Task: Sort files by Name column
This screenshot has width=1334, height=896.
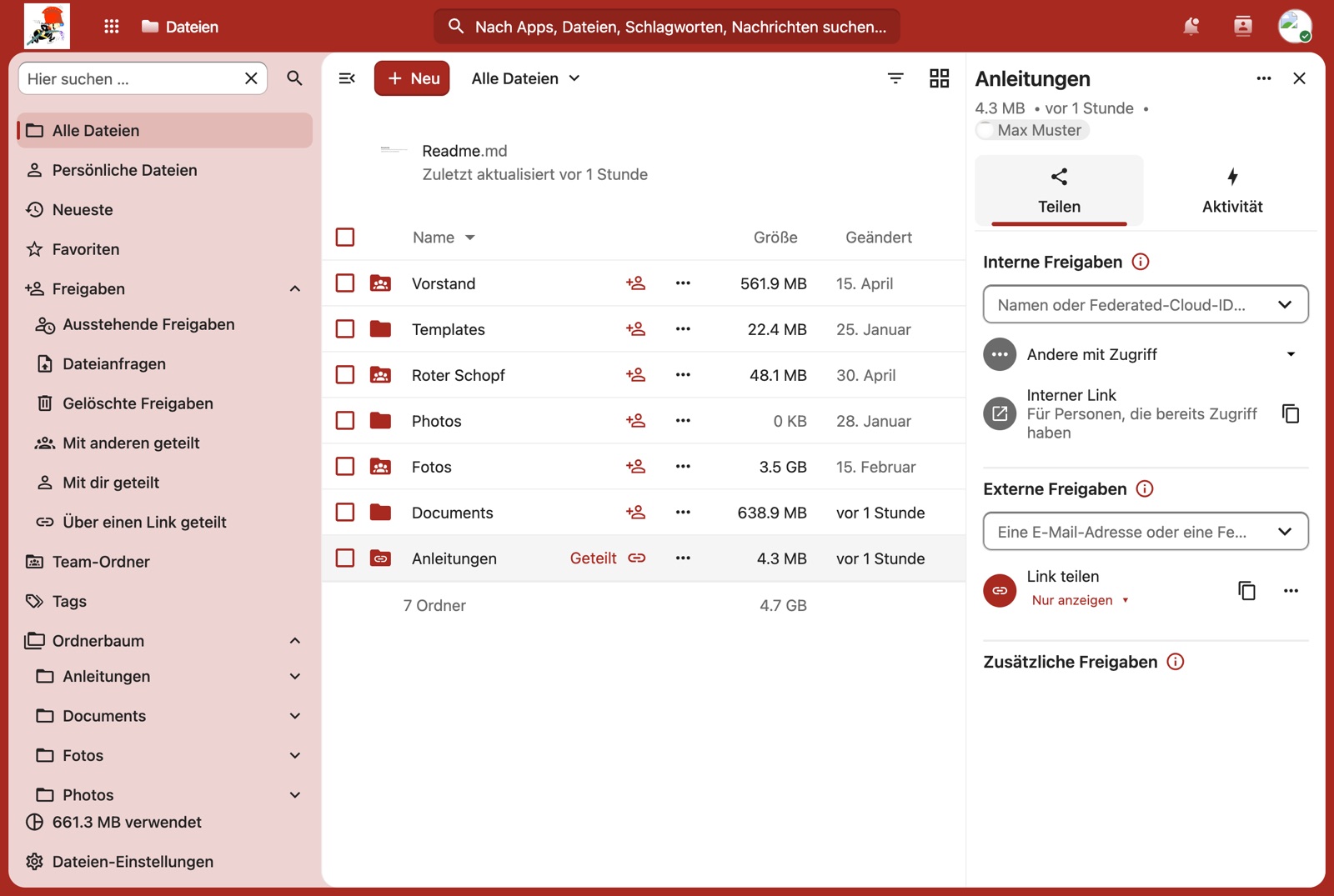Action: (x=444, y=238)
